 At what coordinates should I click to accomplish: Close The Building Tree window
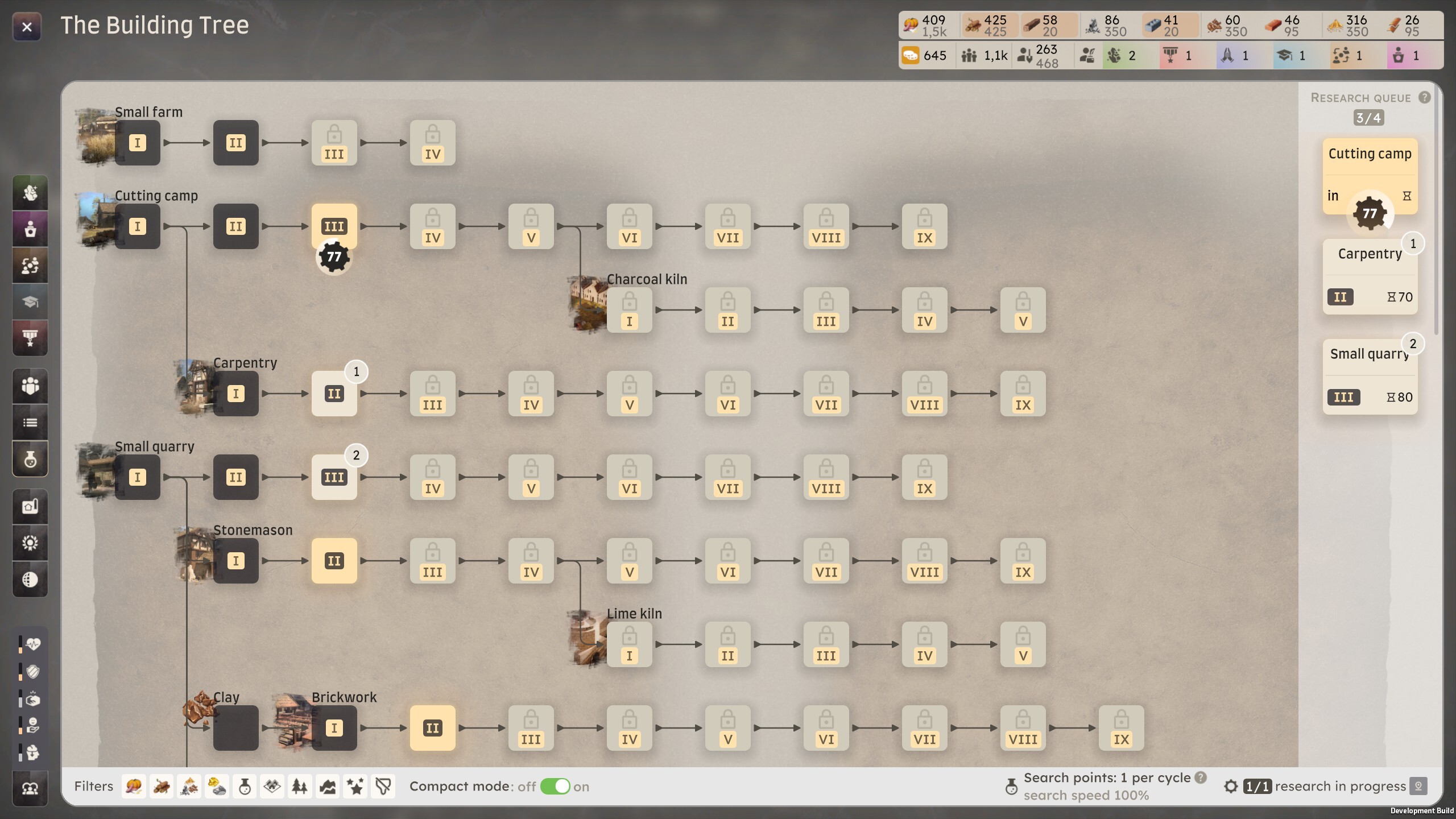[x=27, y=27]
